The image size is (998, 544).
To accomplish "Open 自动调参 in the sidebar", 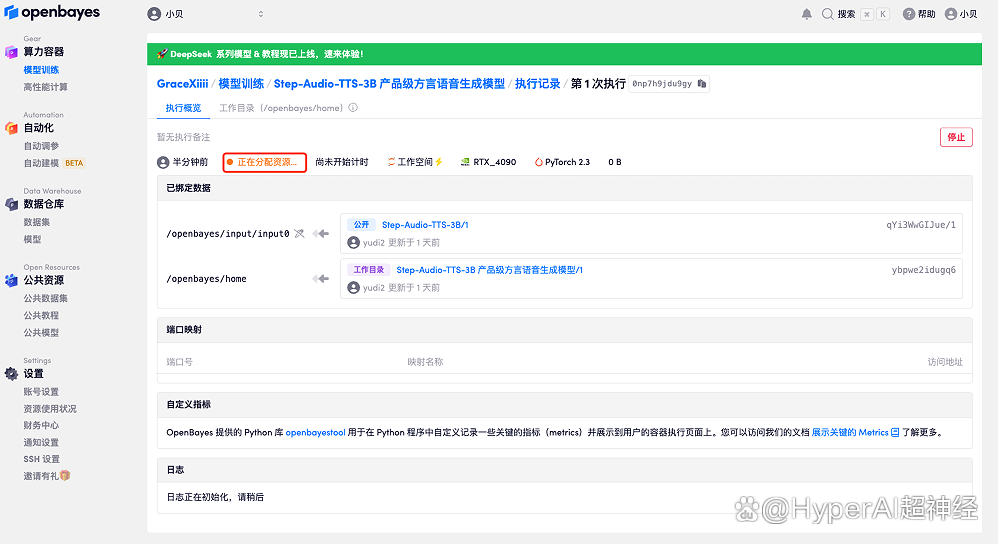I will click(41, 146).
